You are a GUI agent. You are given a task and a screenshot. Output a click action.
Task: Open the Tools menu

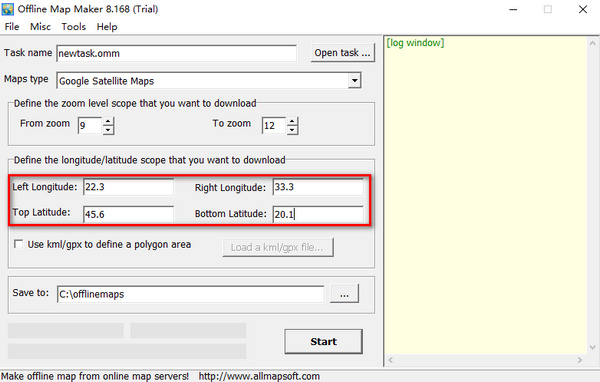73,27
